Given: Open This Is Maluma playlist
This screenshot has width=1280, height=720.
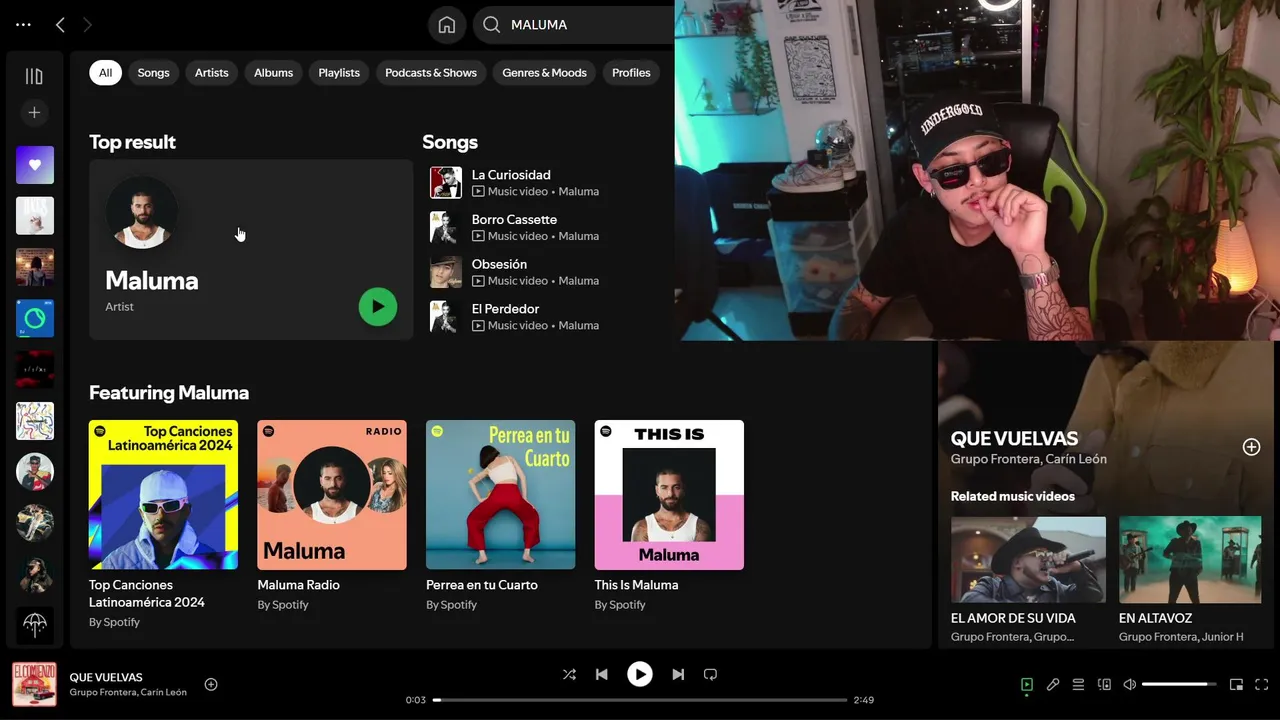Looking at the screenshot, I should (x=669, y=495).
